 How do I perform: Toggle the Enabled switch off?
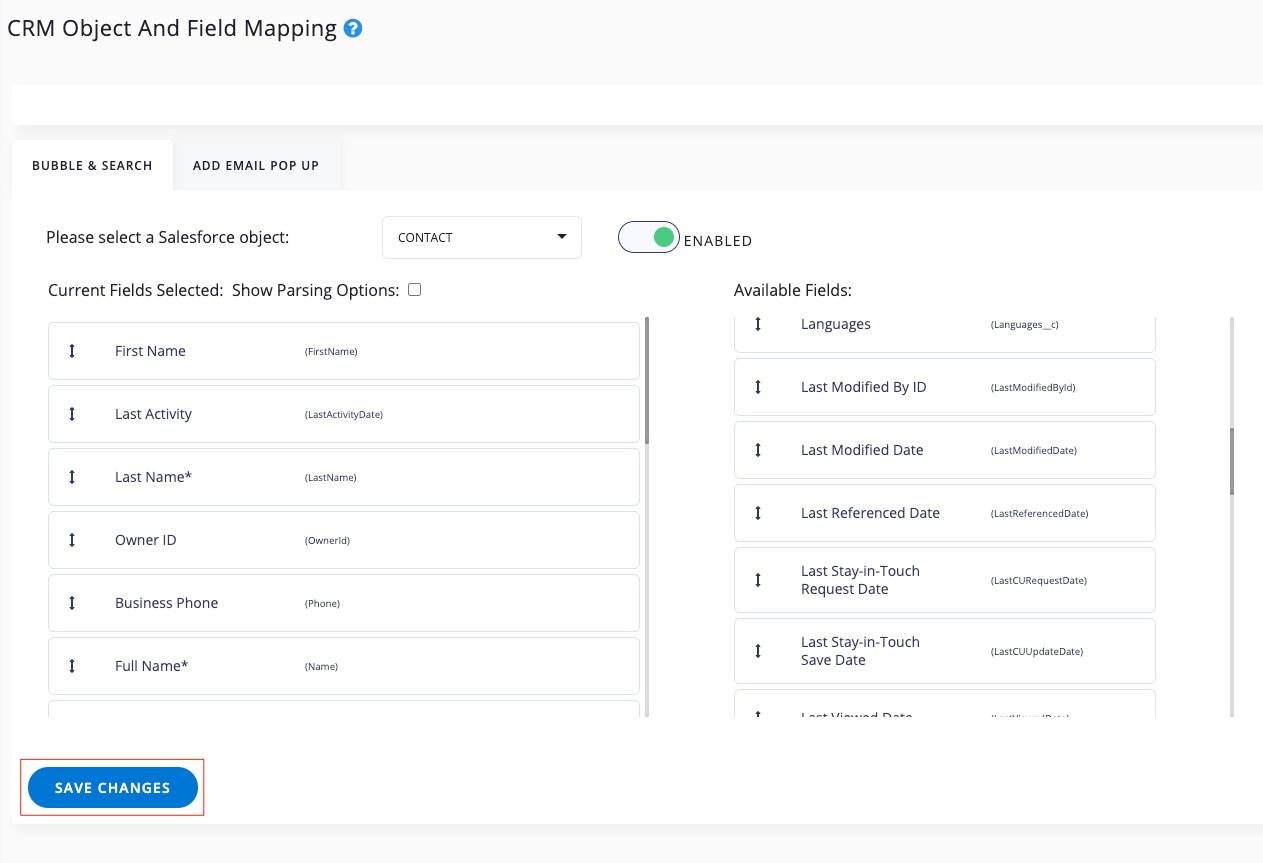coord(650,238)
